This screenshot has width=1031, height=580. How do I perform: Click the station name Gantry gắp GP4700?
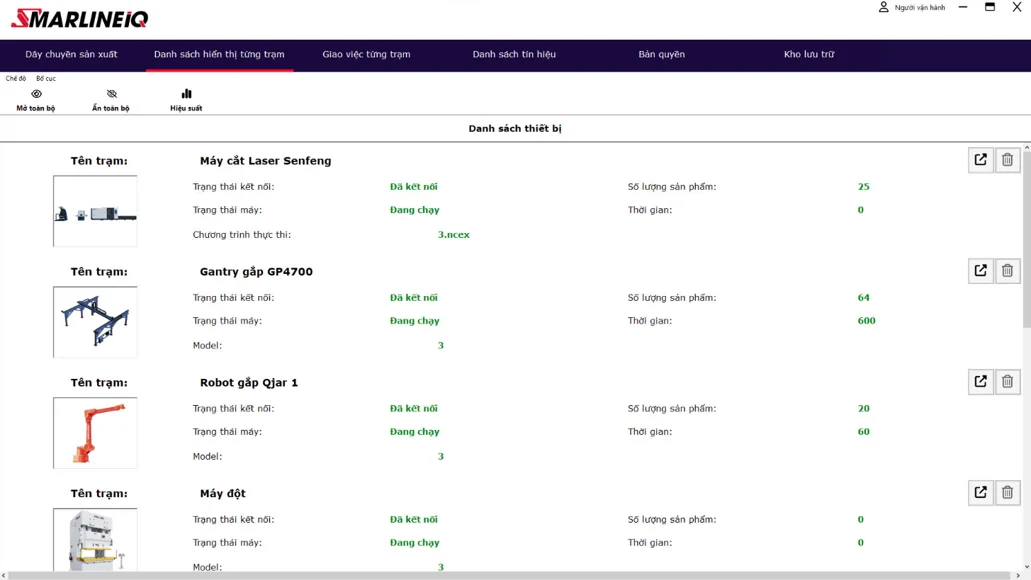(x=256, y=272)
